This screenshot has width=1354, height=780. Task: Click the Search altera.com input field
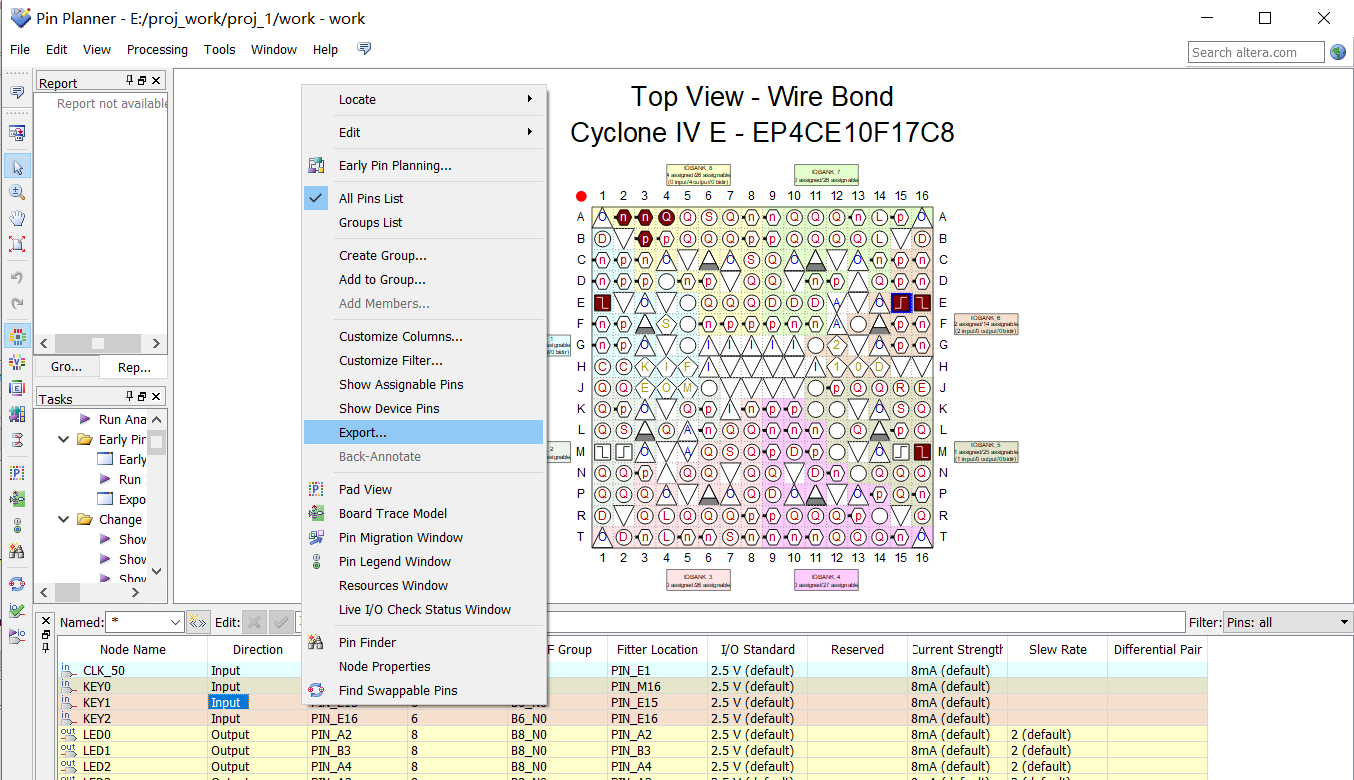click(1257, 52)
